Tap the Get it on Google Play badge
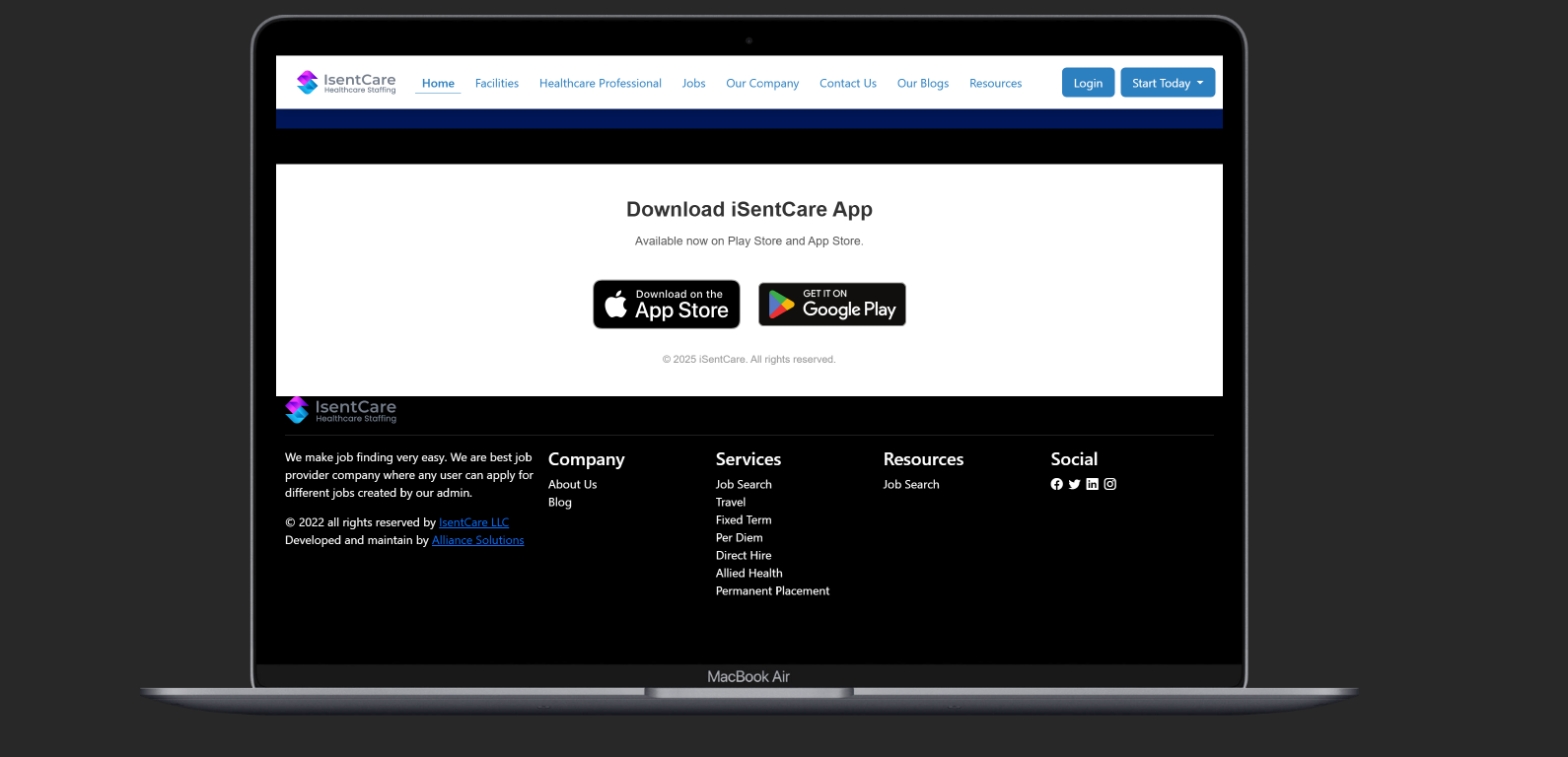The width and height of the screenshot is (1568, 757). point(832,305)
